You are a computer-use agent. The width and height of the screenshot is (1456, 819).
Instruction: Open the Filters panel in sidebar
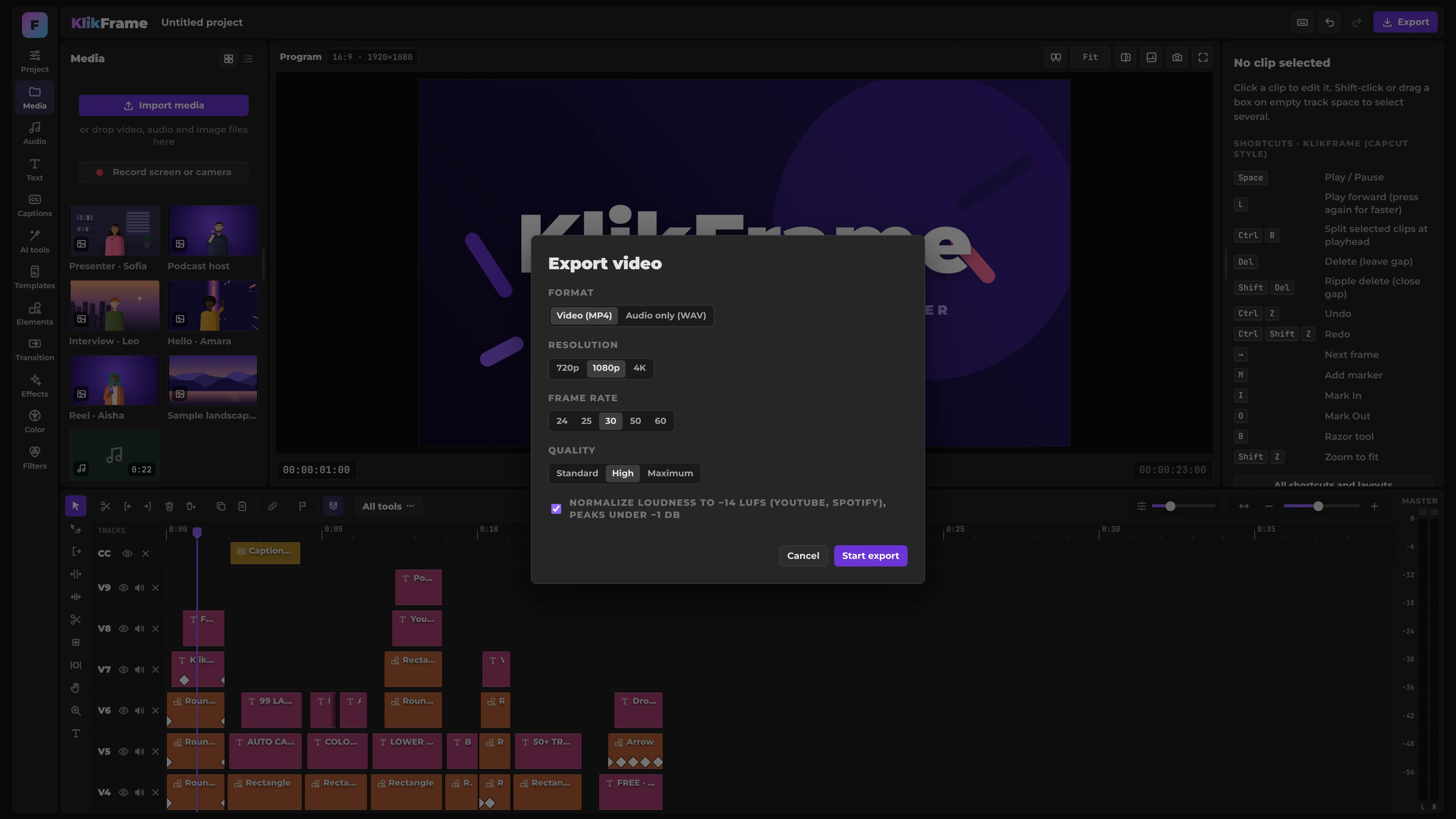pyautogui.click(x=35, y=458)
